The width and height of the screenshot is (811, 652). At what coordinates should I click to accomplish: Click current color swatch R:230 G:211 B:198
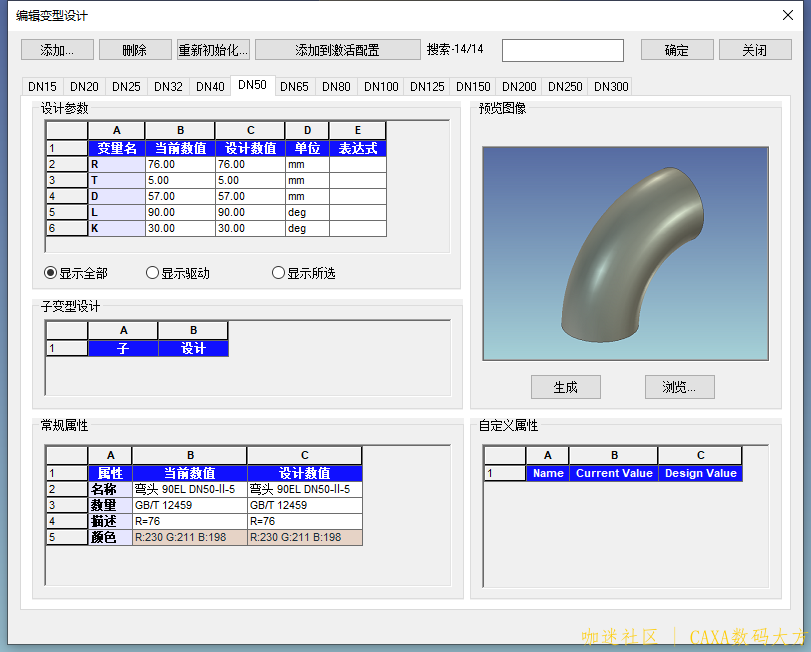[x=190, y=537]
